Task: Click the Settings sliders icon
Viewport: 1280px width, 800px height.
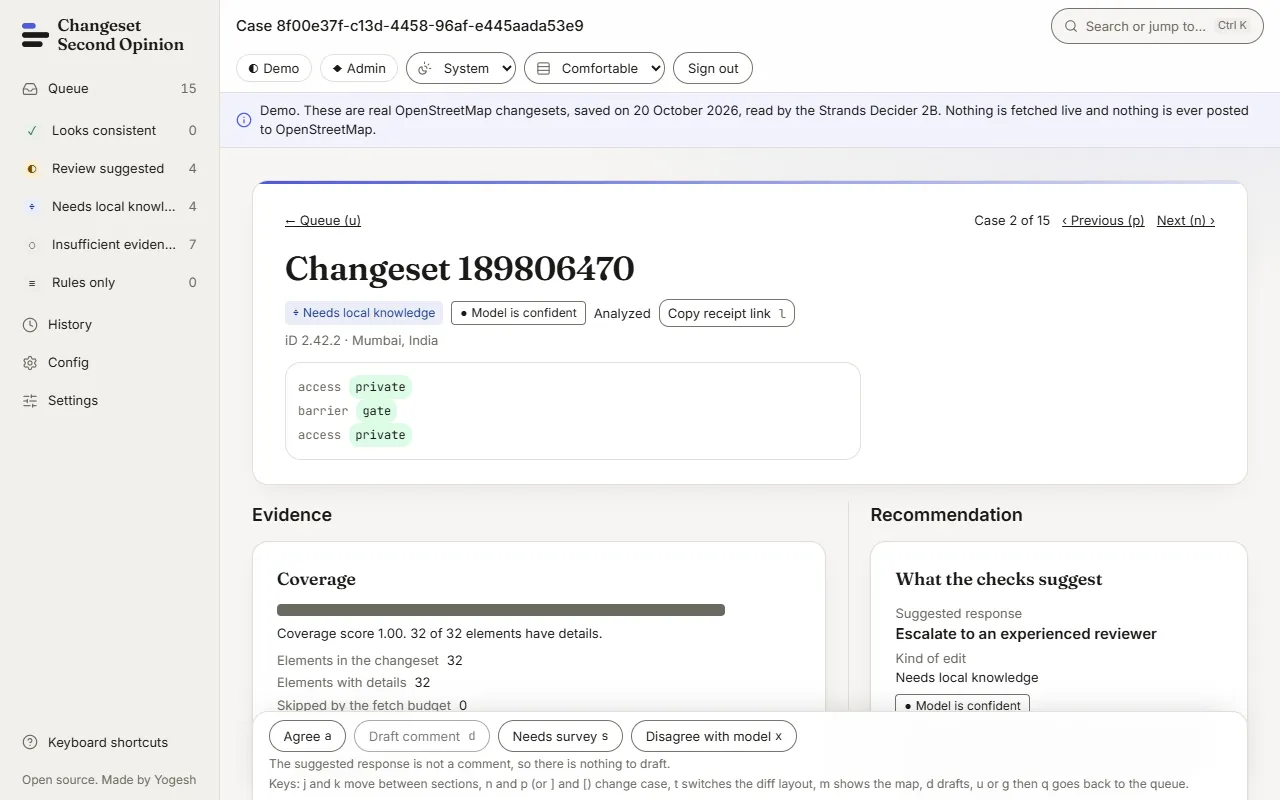Action: coord(30,400)
